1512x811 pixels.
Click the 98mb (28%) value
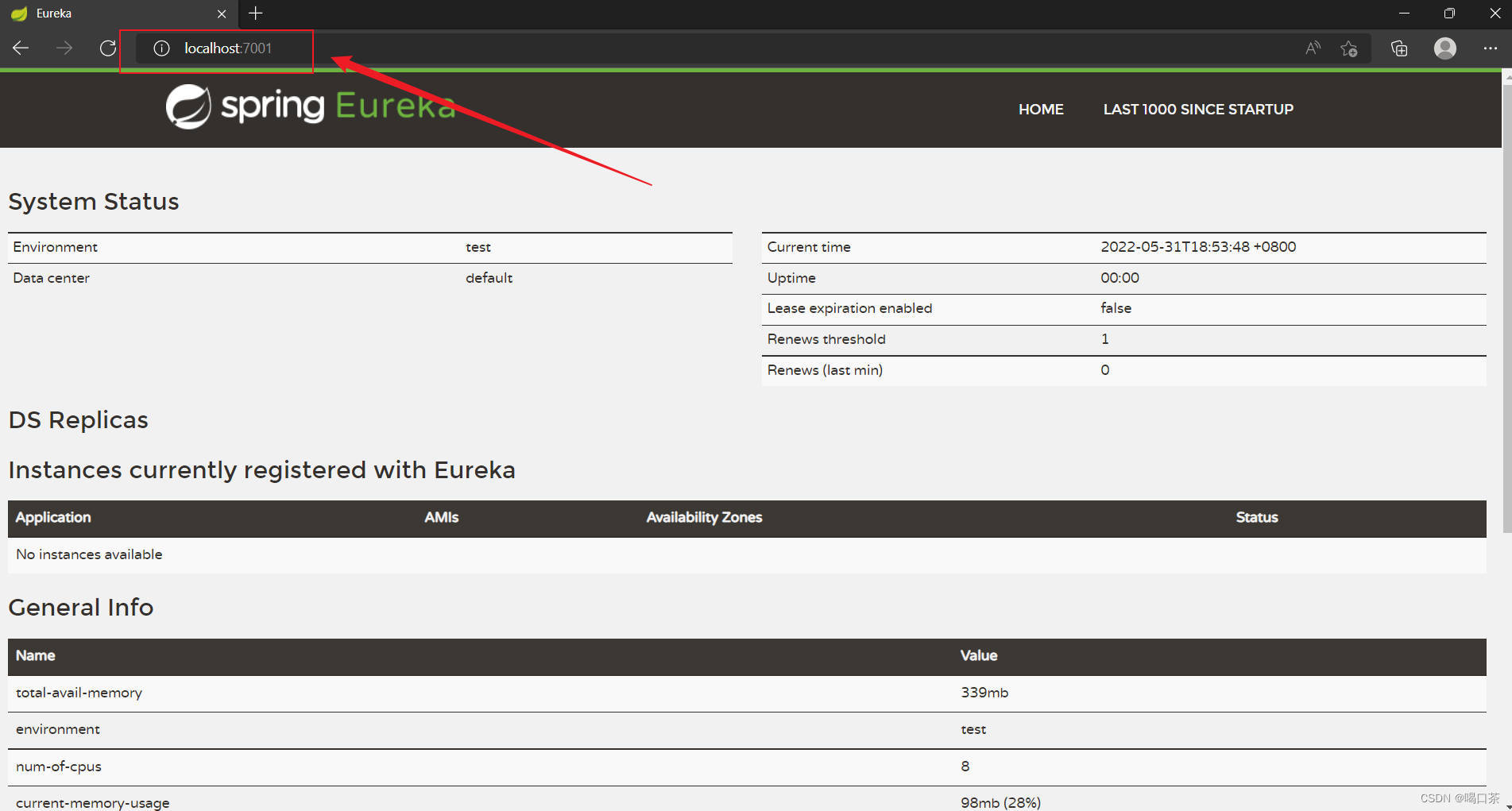tap(1000, 803)
